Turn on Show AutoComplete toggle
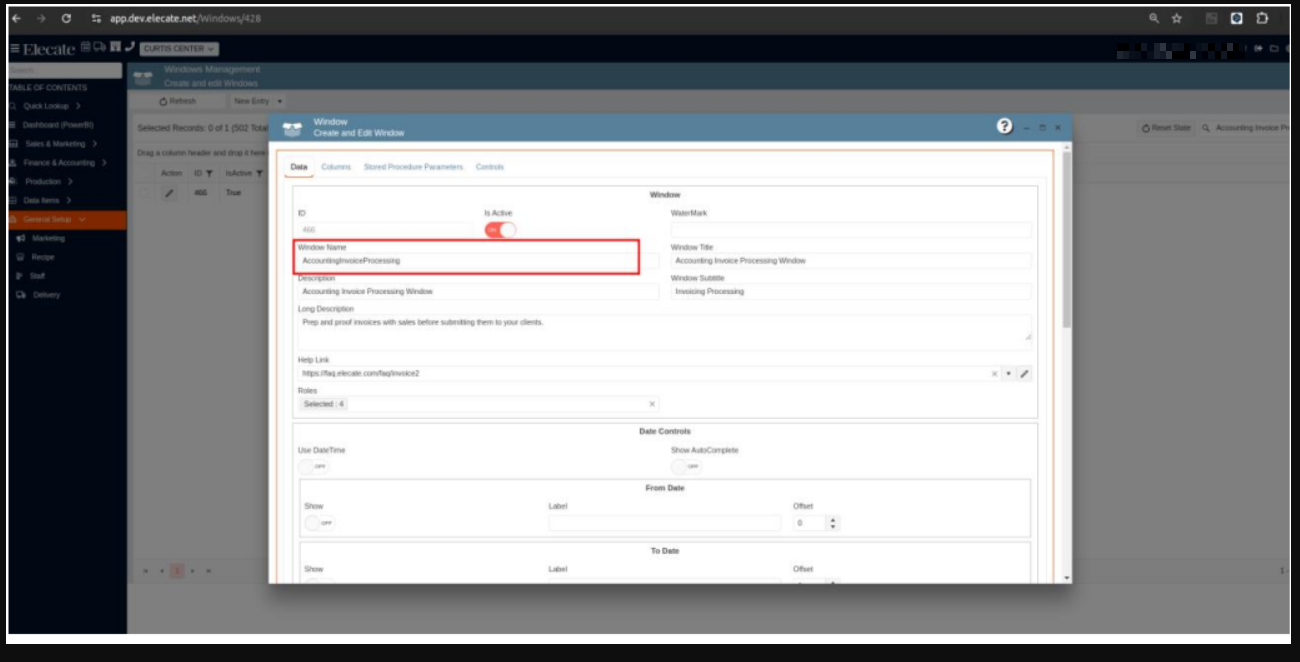The image size is (1300, 662). [x=686, y=466]
